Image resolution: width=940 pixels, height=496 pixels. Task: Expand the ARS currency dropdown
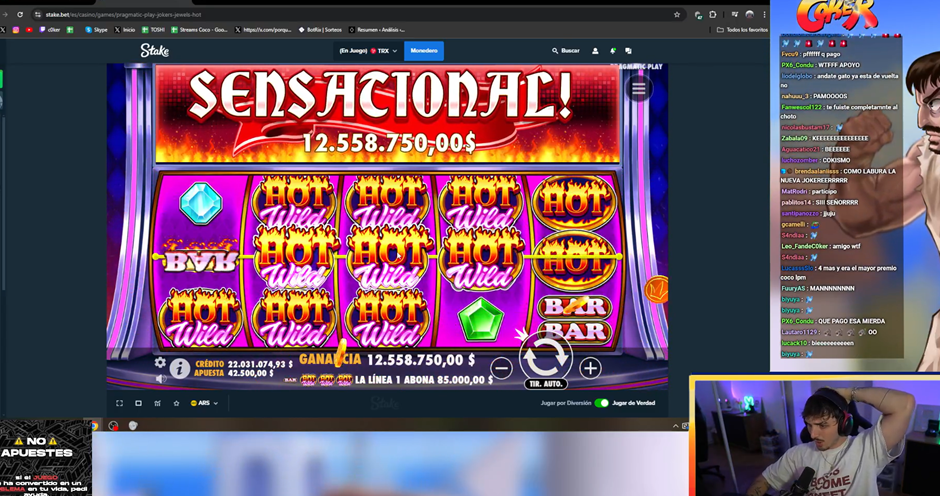pos(204,403)
